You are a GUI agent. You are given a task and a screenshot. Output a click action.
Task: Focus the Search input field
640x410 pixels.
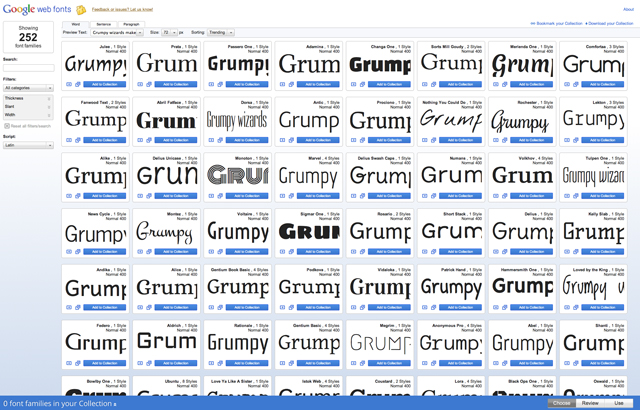(x=29, y=68)
